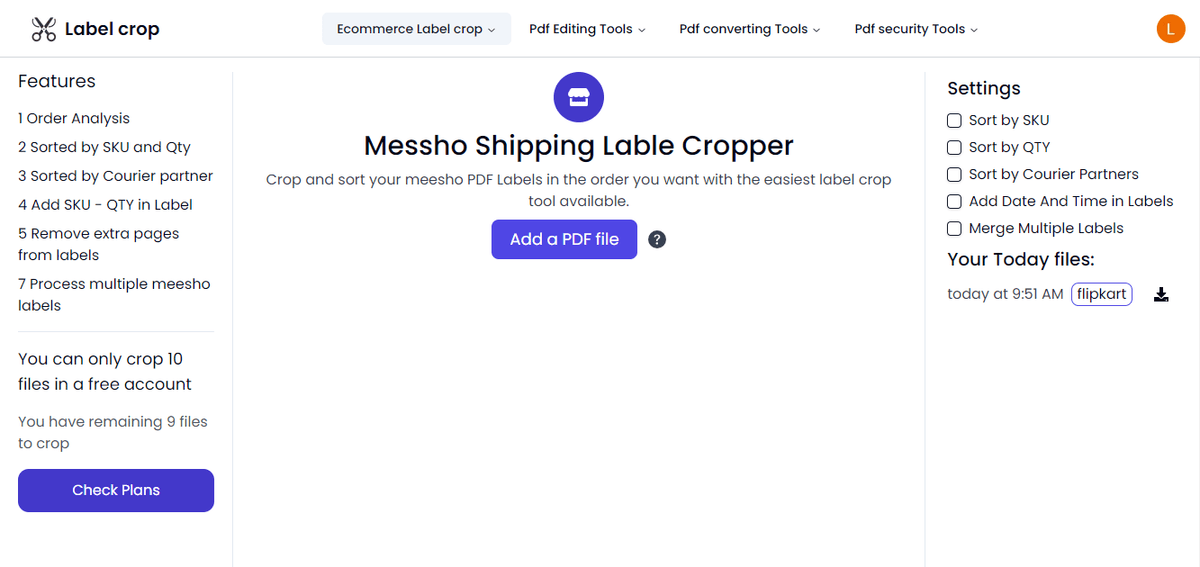Open the orange L profile avatar

point(1170,29)
